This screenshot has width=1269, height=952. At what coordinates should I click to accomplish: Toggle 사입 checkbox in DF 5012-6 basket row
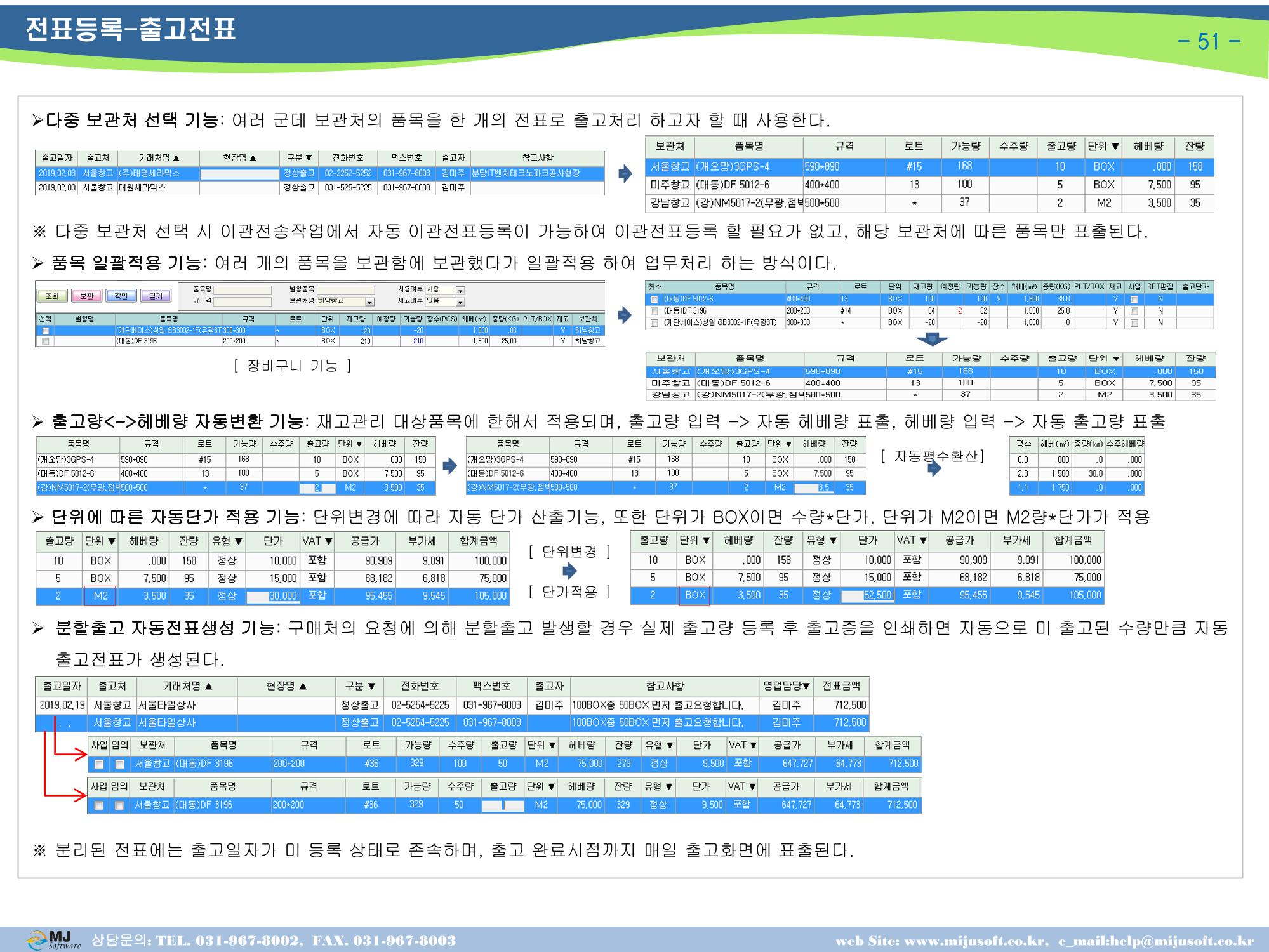(x=1134, y=300)
